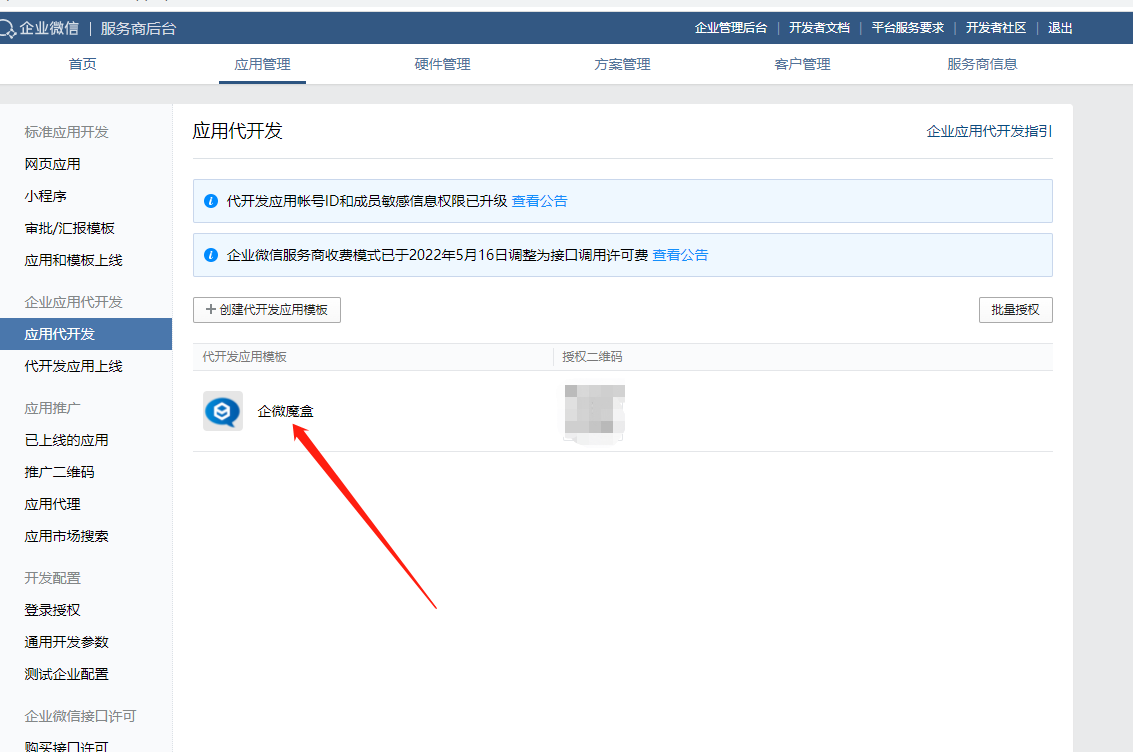The width and height of the screenshot is (1133, 752).
Task: Click 查看公告 in the 2022年5月16日 fee notice
Action: [680, 255]
